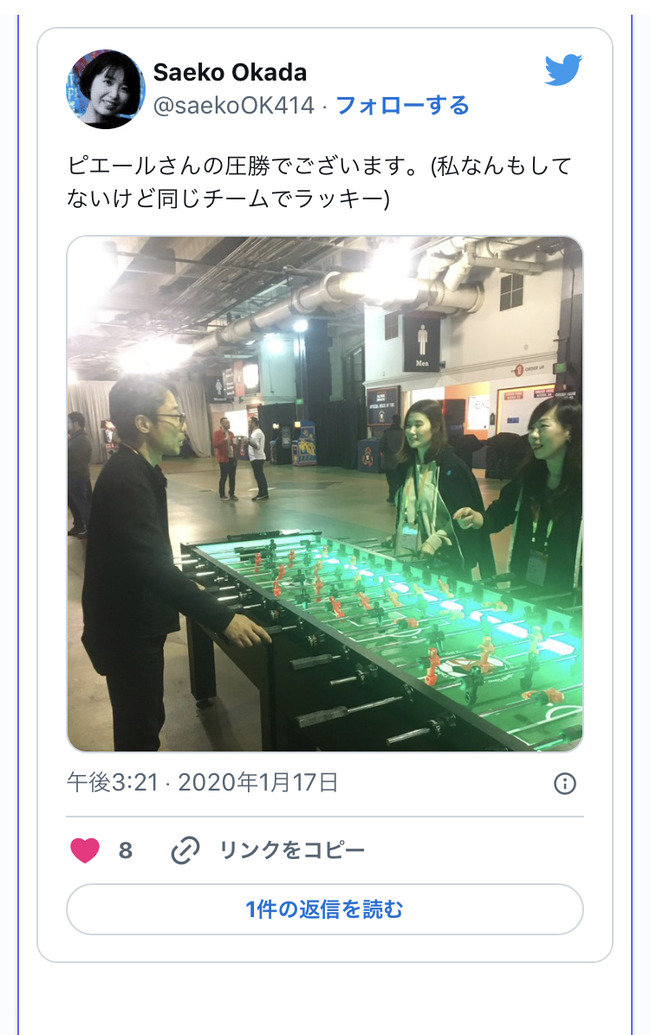650x1035 pixels.
Task: Select the リンクをコピー text
Action: [x=292, y=850]
